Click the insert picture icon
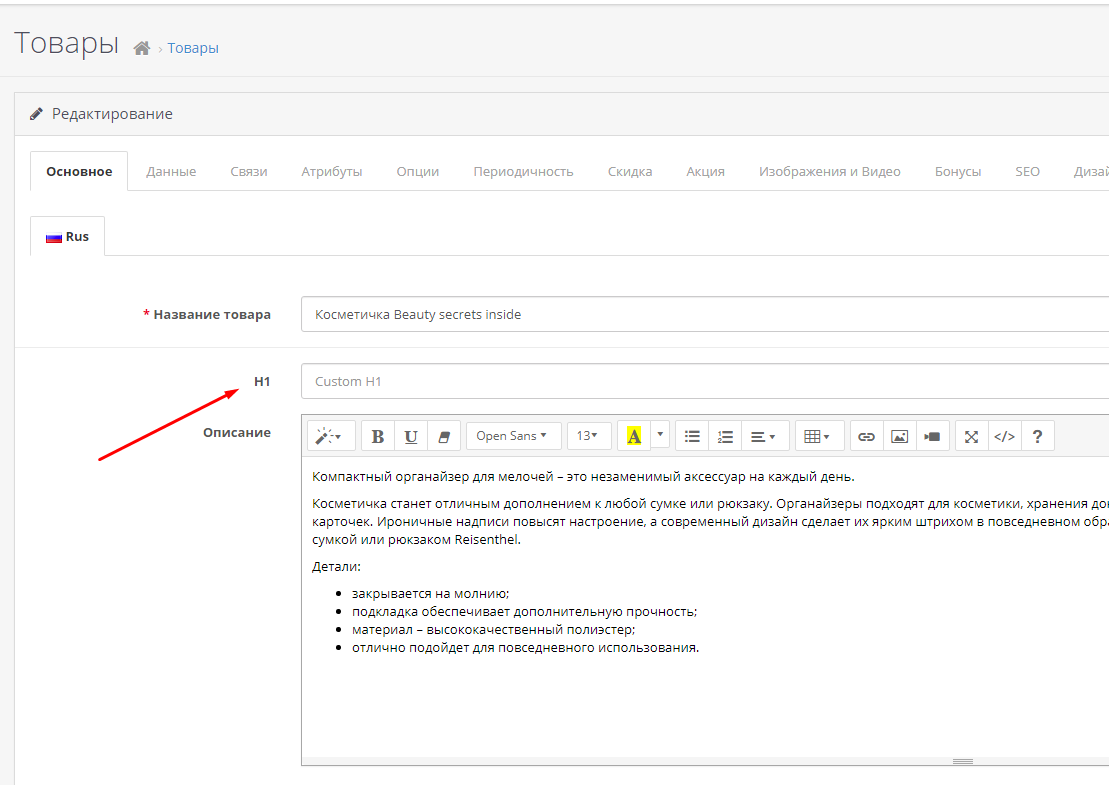Screen dimensions: 1109x785 900,436
